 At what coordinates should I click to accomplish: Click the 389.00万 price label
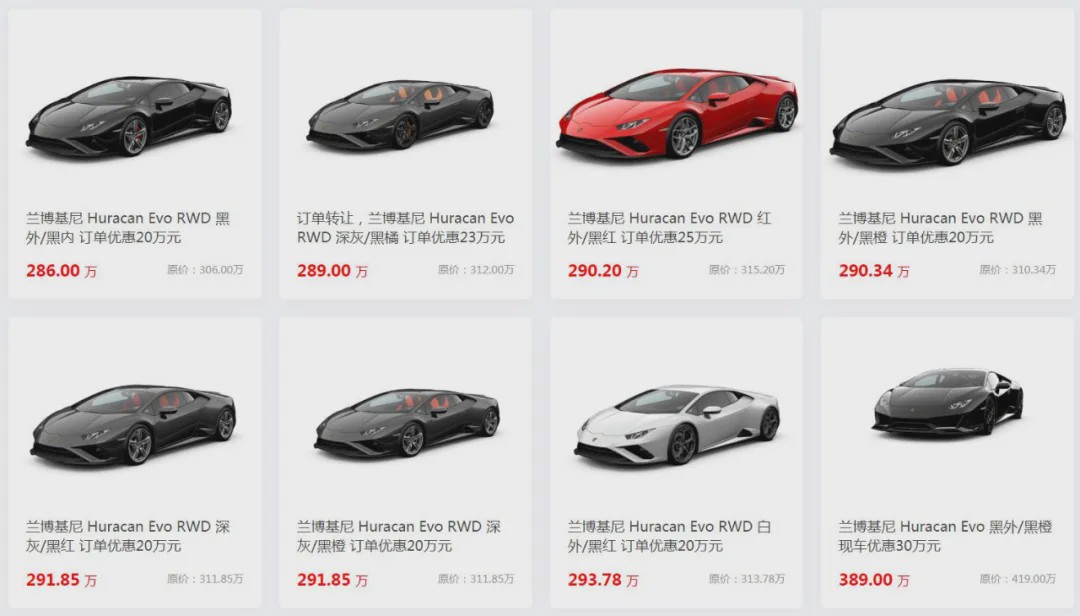coord(873,579)
